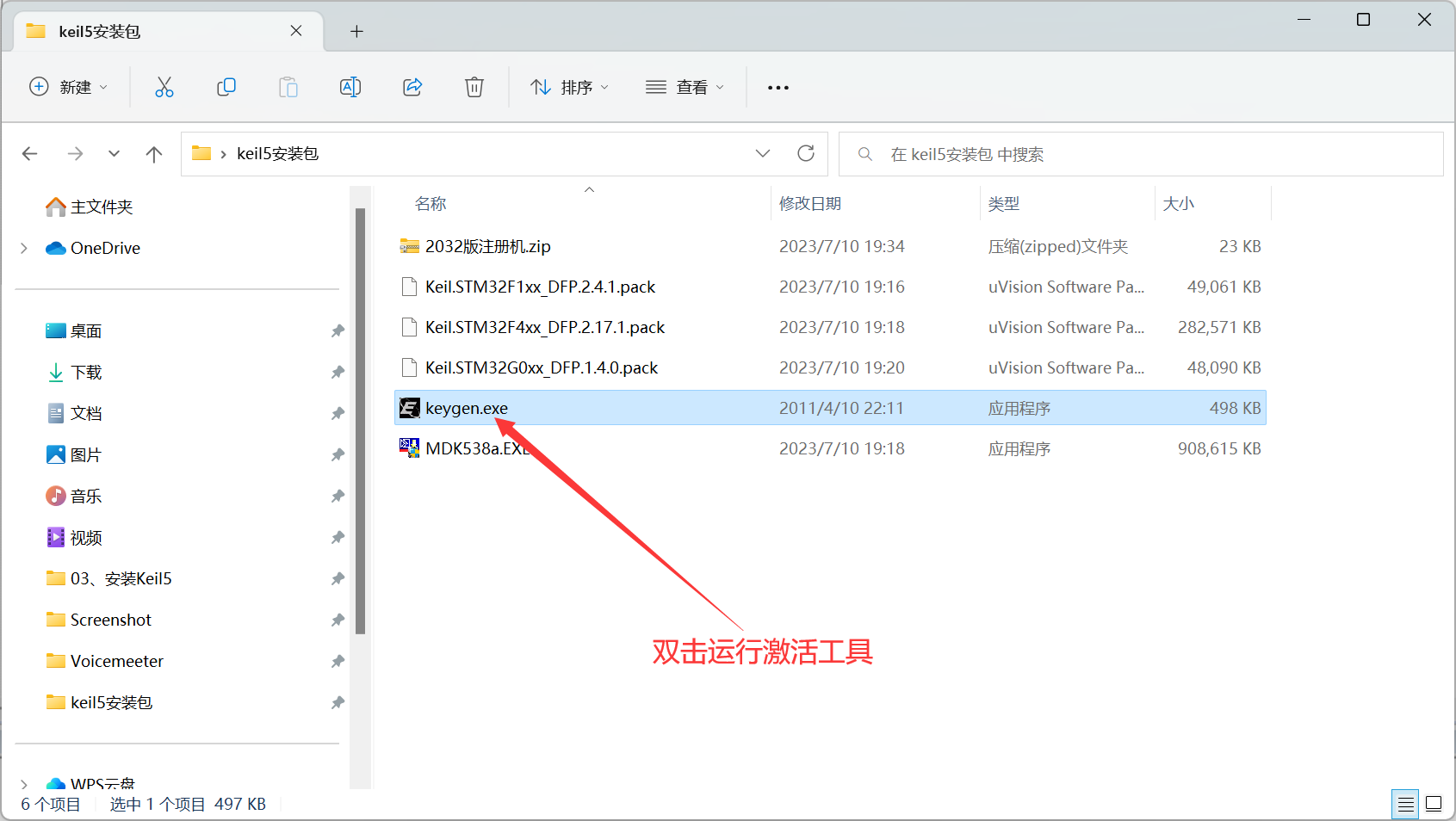Viewport: 1456px width, 821px height.
Task: Unpin 视频 via its pin icon
Action: pos(338,538)
